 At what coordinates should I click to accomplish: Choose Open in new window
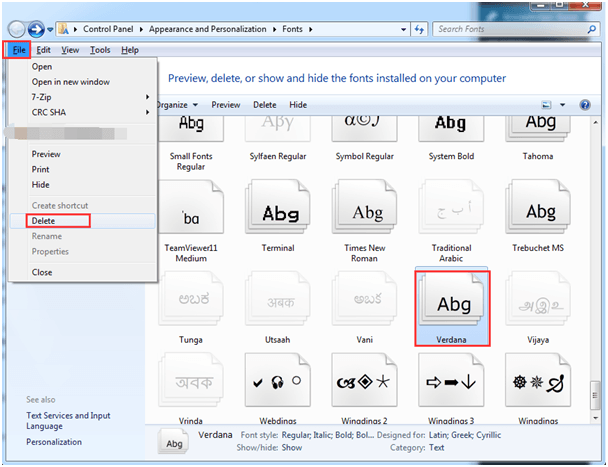83,82
